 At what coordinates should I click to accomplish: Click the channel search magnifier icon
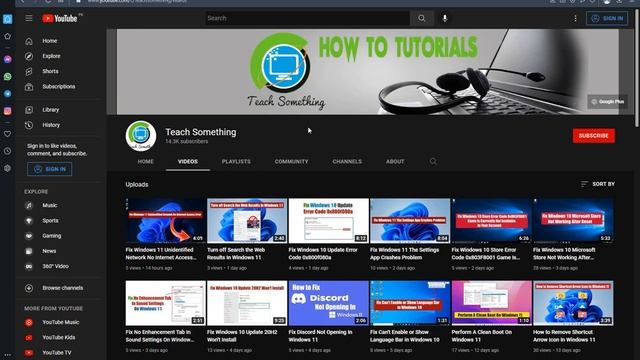tap(433, 162)
